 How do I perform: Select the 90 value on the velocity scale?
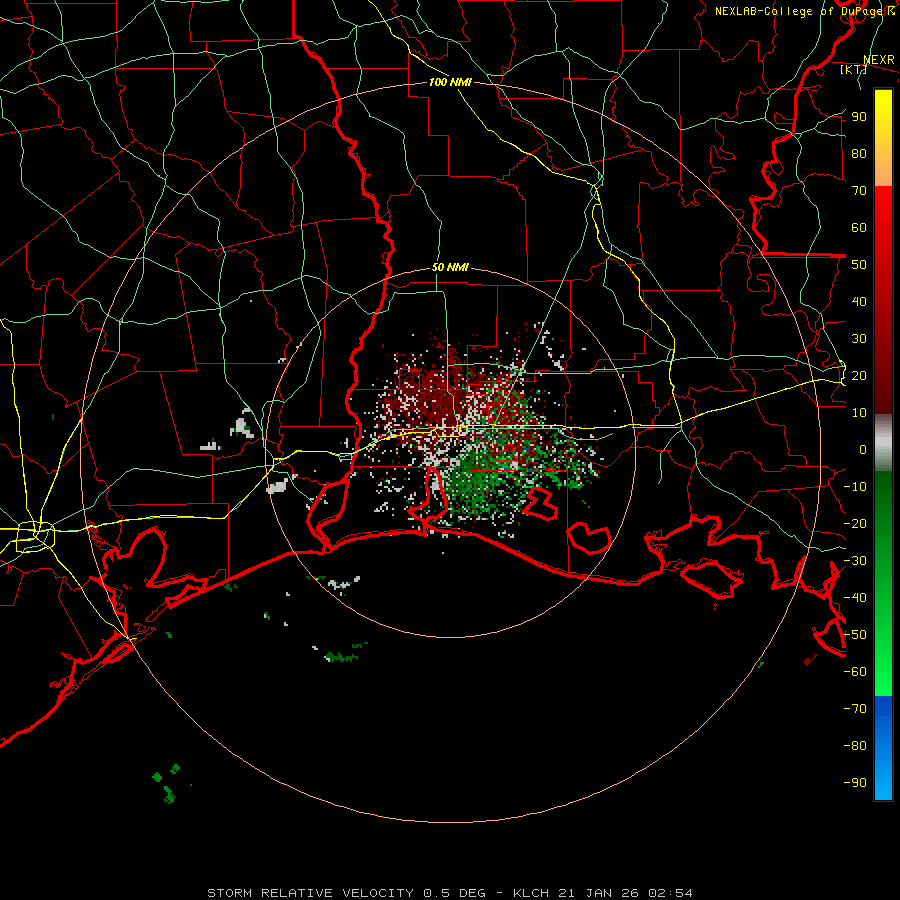click(859, 117)
